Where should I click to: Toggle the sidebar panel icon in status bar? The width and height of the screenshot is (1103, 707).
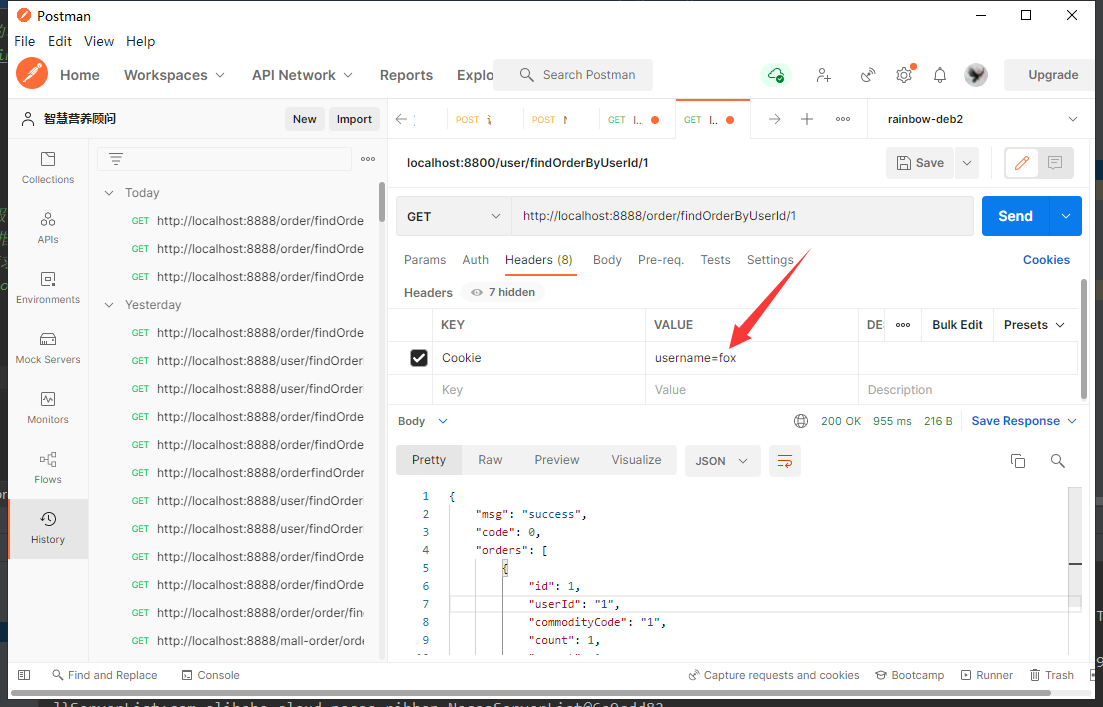[24, 675]
